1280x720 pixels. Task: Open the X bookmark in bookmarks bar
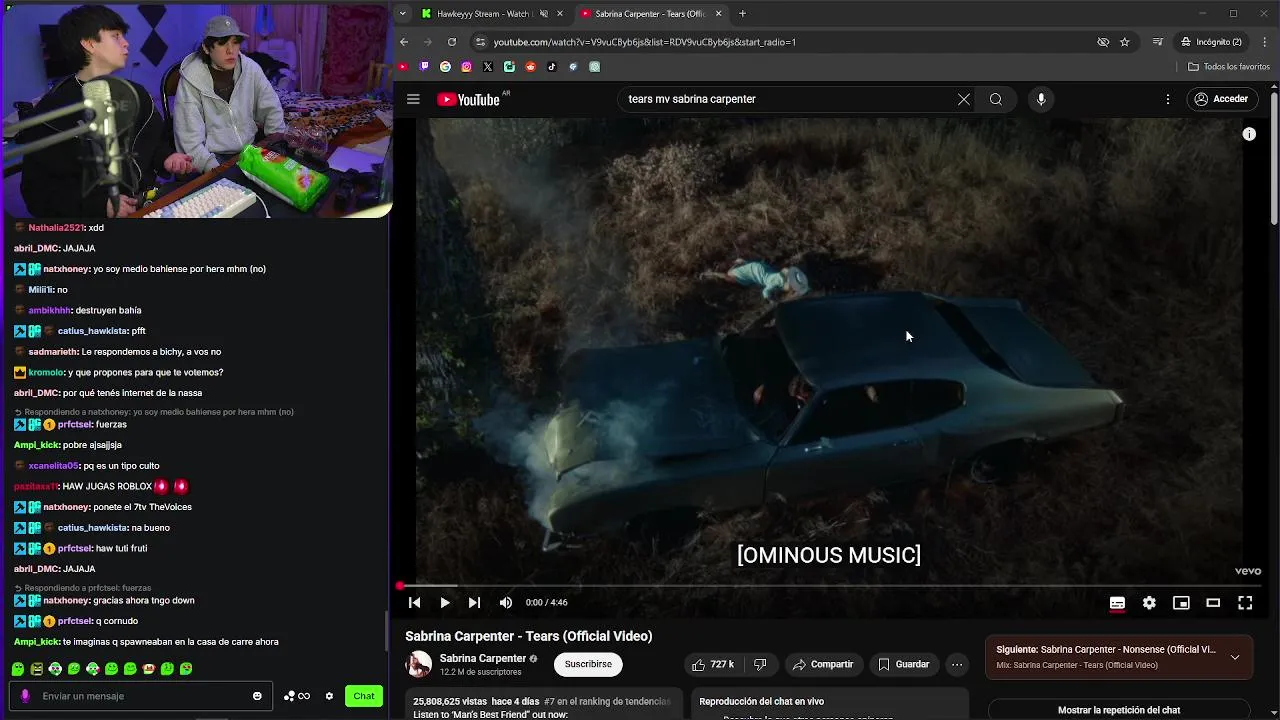[x=488, y=67]
